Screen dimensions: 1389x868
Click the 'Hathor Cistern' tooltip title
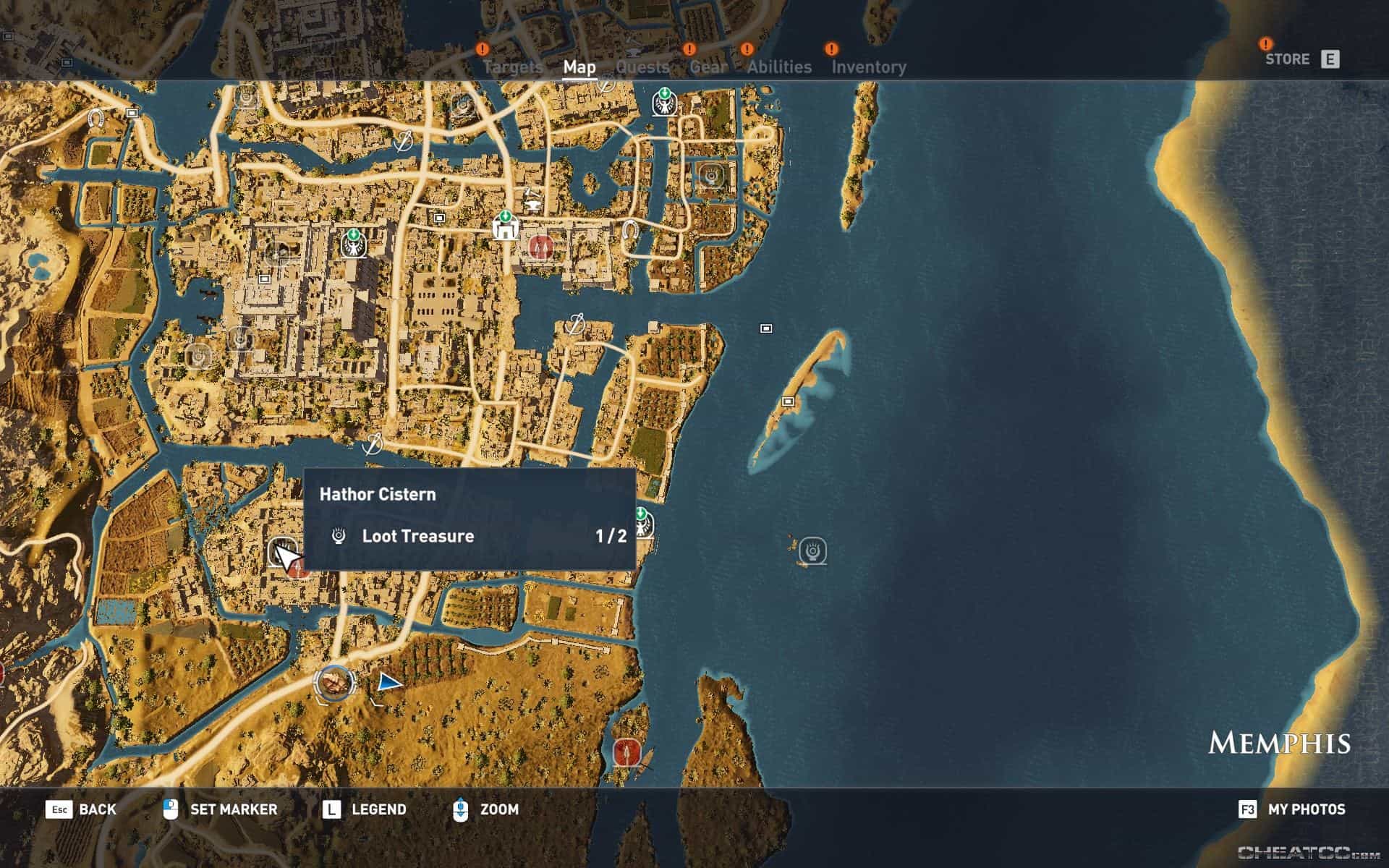378,495
